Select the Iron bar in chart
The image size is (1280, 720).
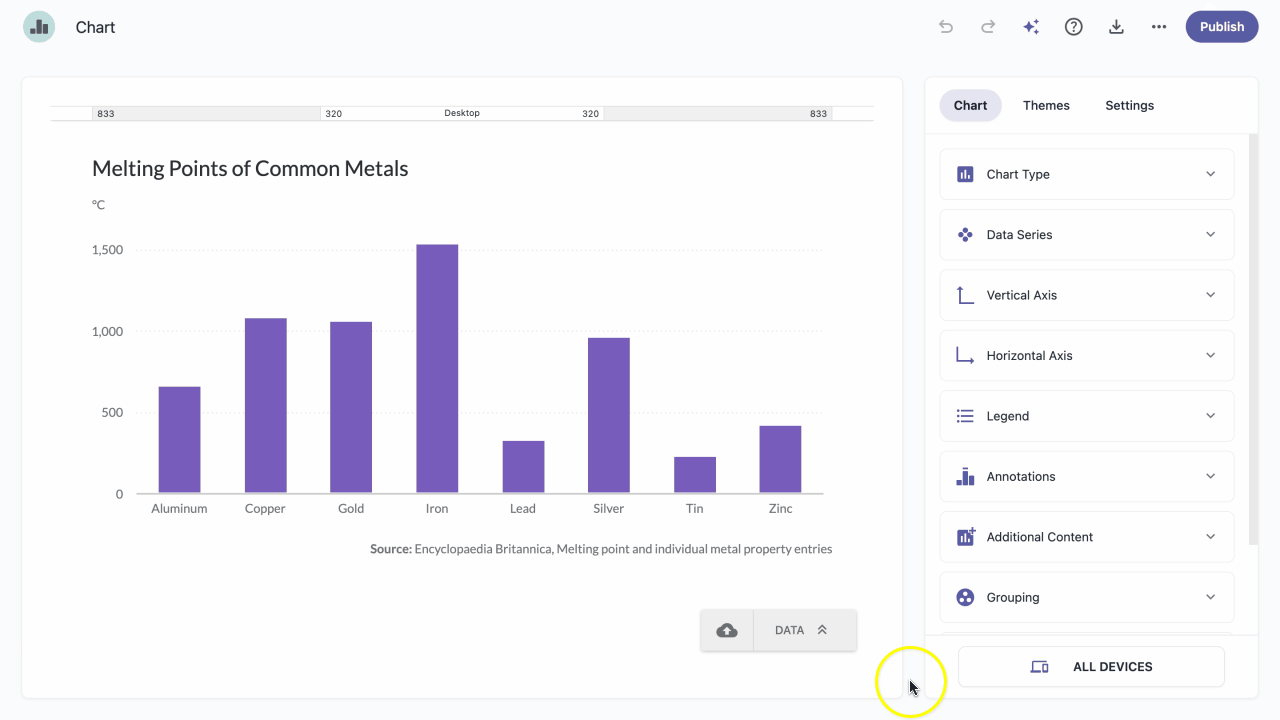[x=437, y=369]
